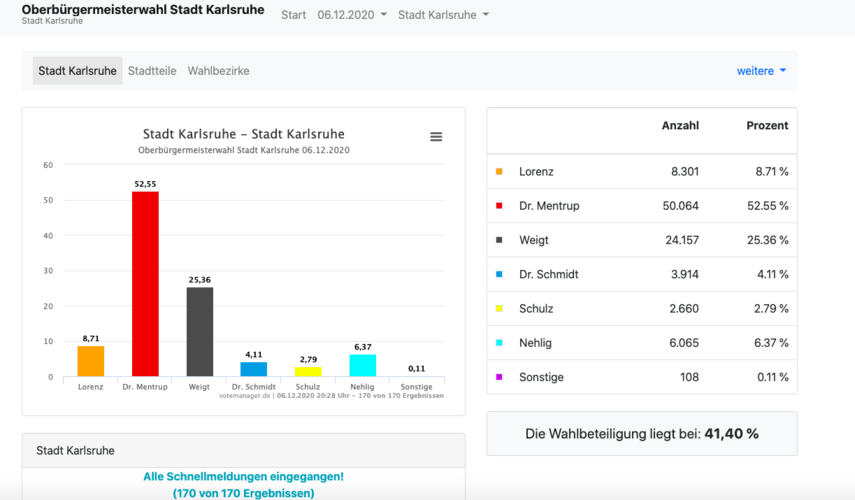The height and width of the screenshot is (500, 855).
Task: Click the red Dr. Mentrup legend square
Action: (x=499, y=206)
